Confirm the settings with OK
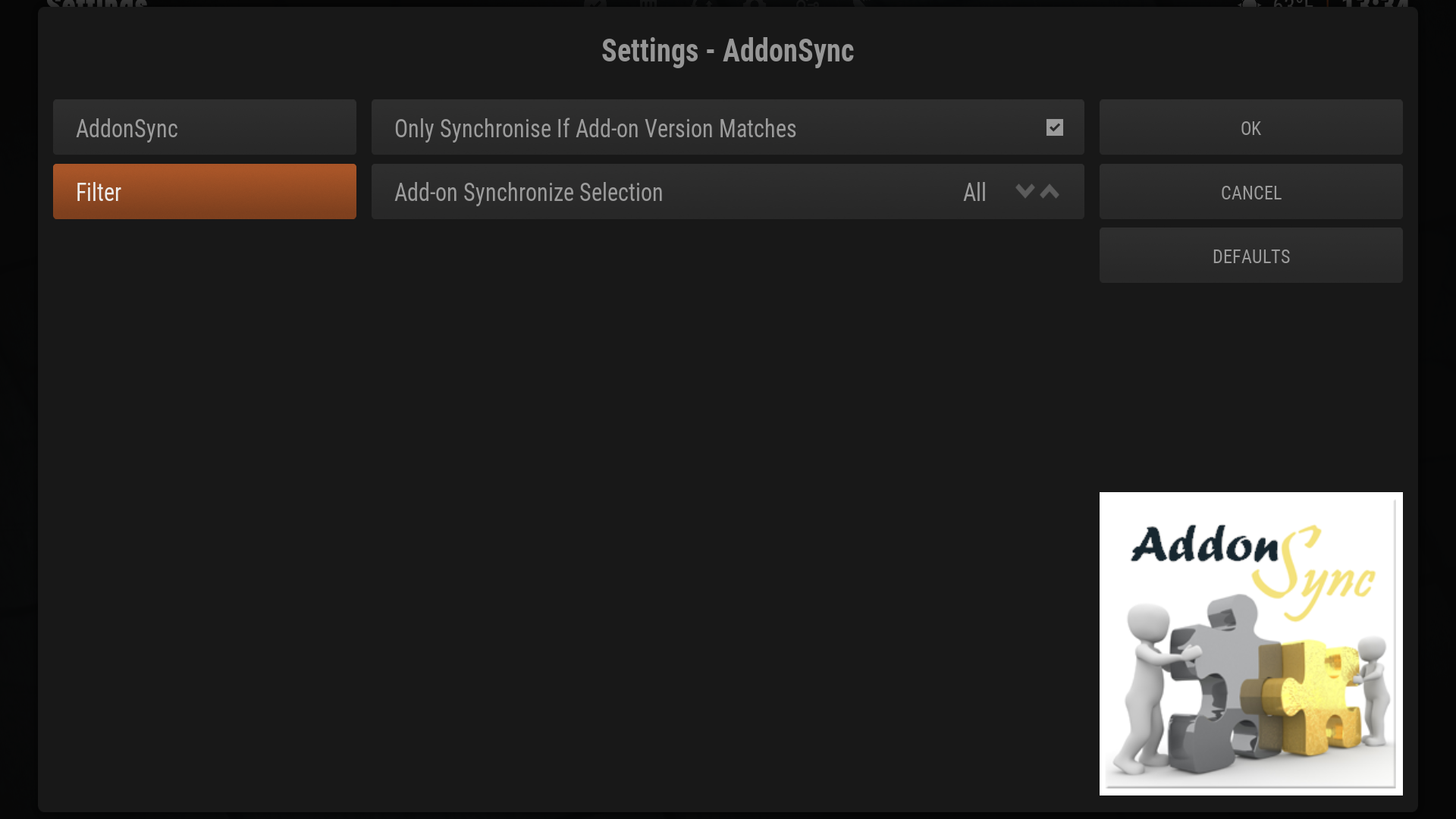The height and width of the screenshot is (819, 1456). point(1250,127)
